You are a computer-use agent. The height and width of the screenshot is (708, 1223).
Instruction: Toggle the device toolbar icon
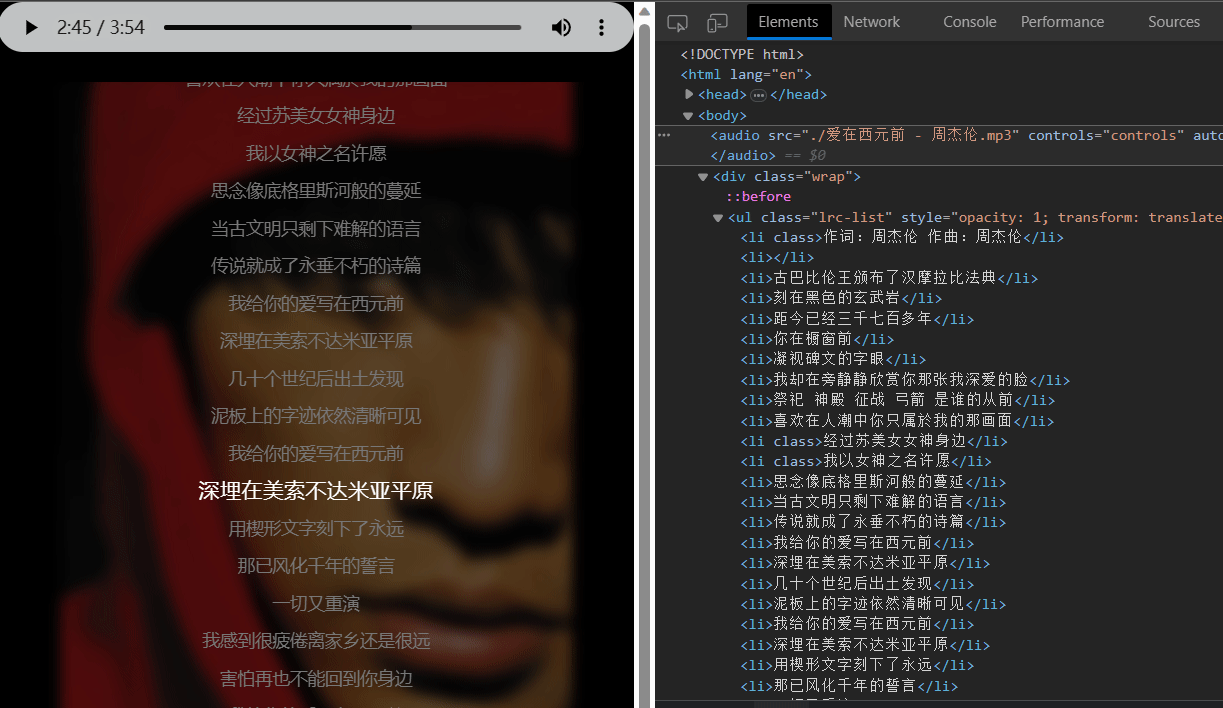click(717, 22)
